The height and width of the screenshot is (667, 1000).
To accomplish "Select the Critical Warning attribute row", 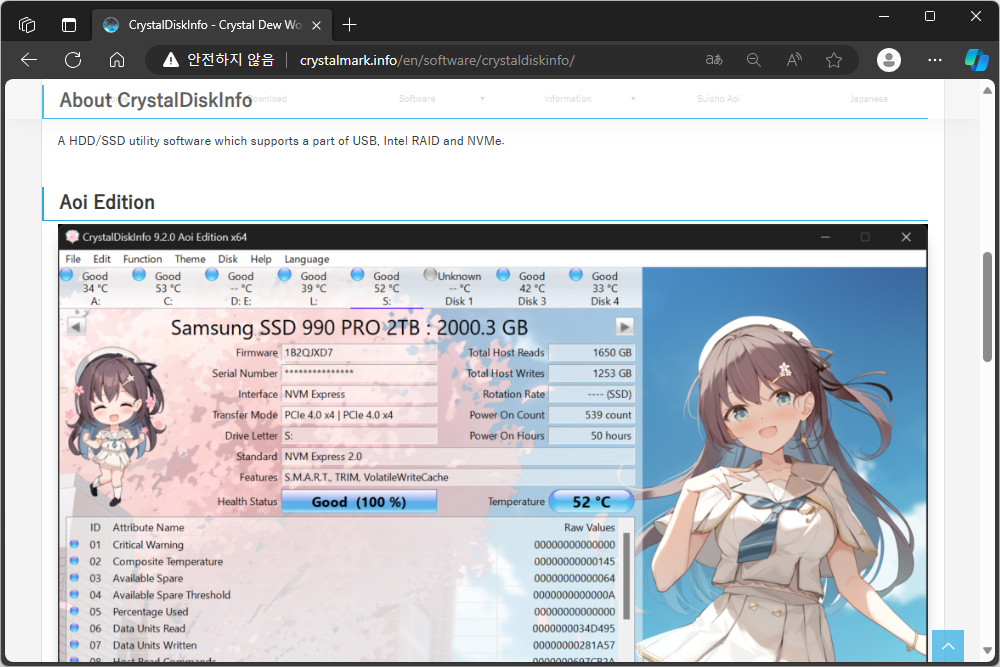I will (x=343, y=545).
